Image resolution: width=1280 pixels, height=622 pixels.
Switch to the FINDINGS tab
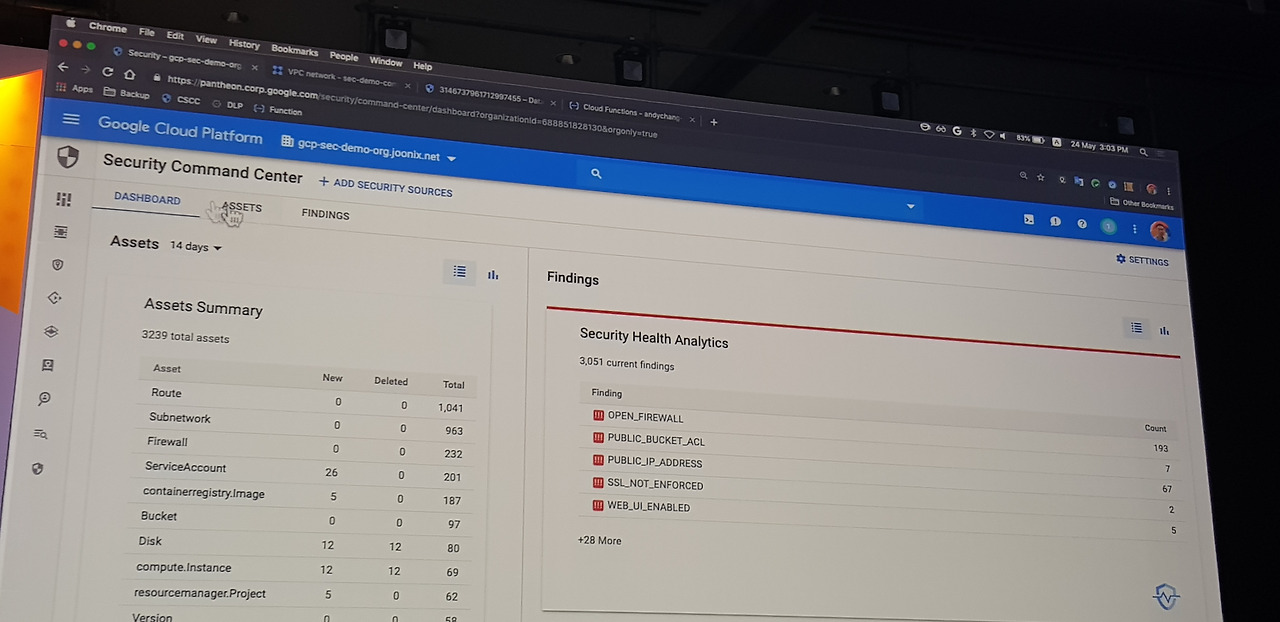coord(326,214)
